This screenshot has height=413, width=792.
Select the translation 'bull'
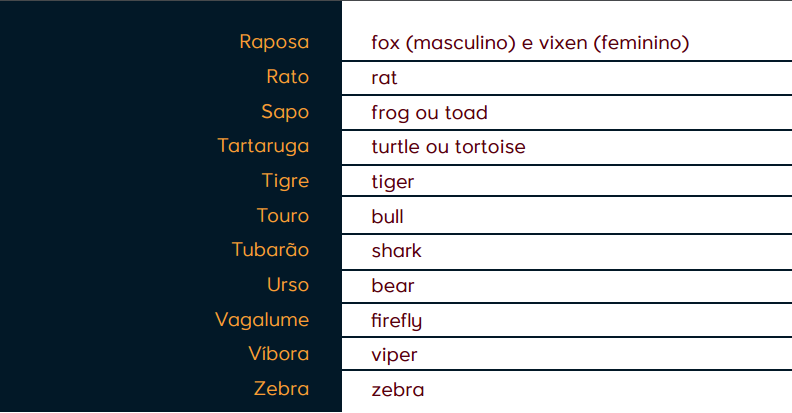(x=387, y=216)
